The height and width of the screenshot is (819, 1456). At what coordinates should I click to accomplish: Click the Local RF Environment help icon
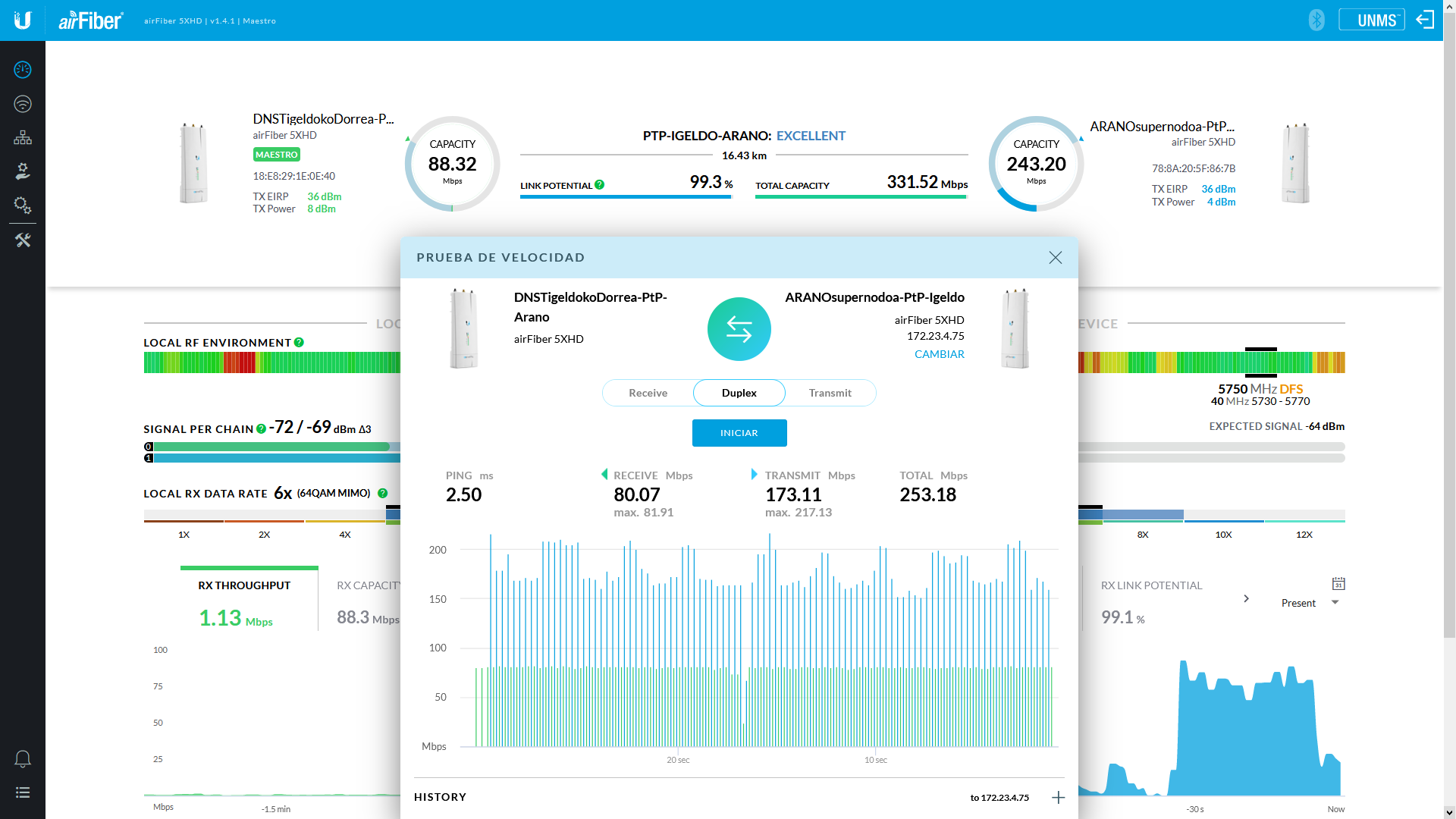(300, 343)
